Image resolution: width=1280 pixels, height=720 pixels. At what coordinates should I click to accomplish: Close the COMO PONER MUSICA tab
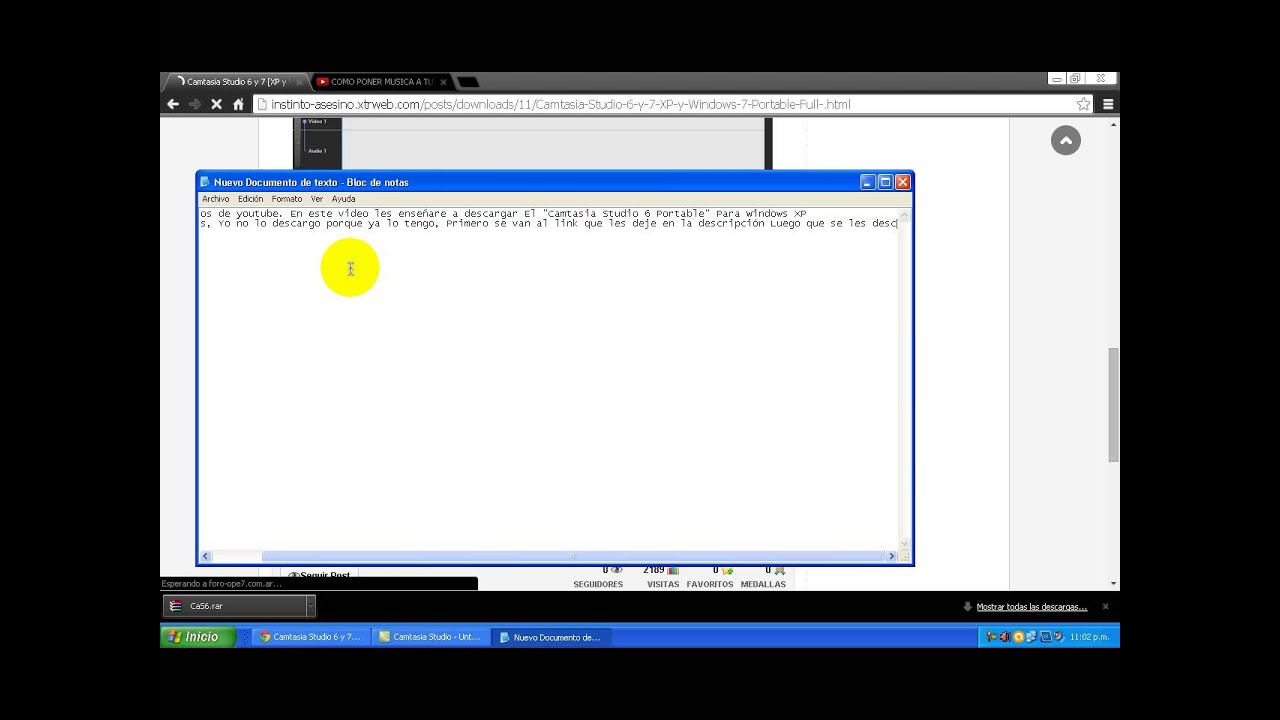443,82
